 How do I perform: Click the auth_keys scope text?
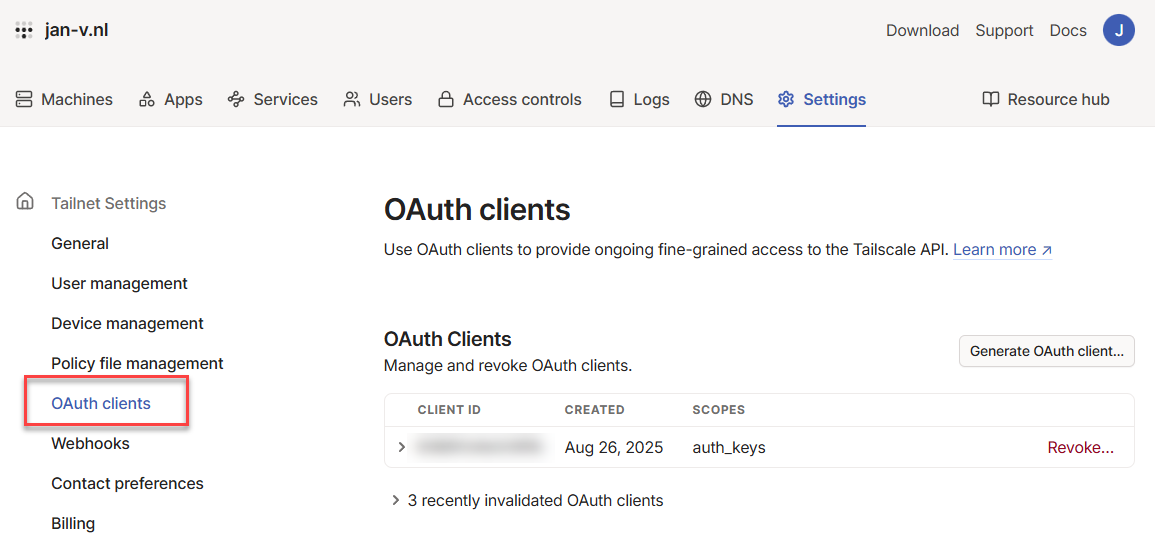coord(729,447)
